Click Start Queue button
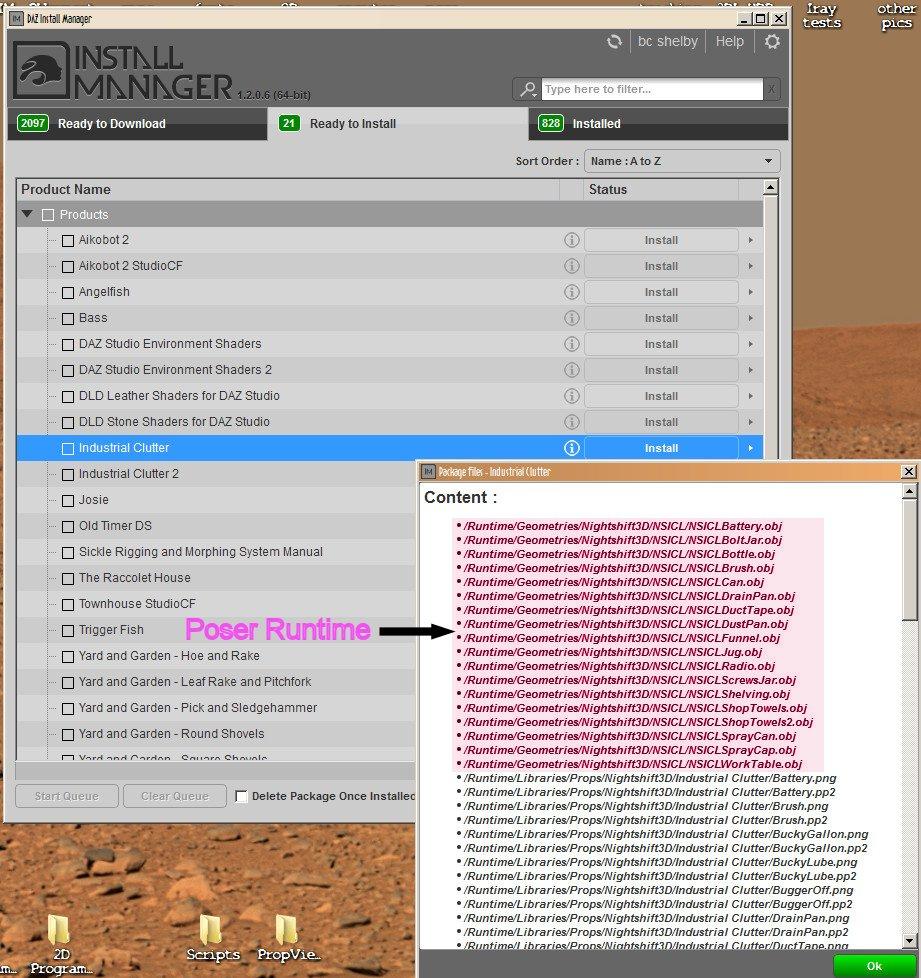The width and height of the screenshot is (921, 978). [x=67, y=796]
